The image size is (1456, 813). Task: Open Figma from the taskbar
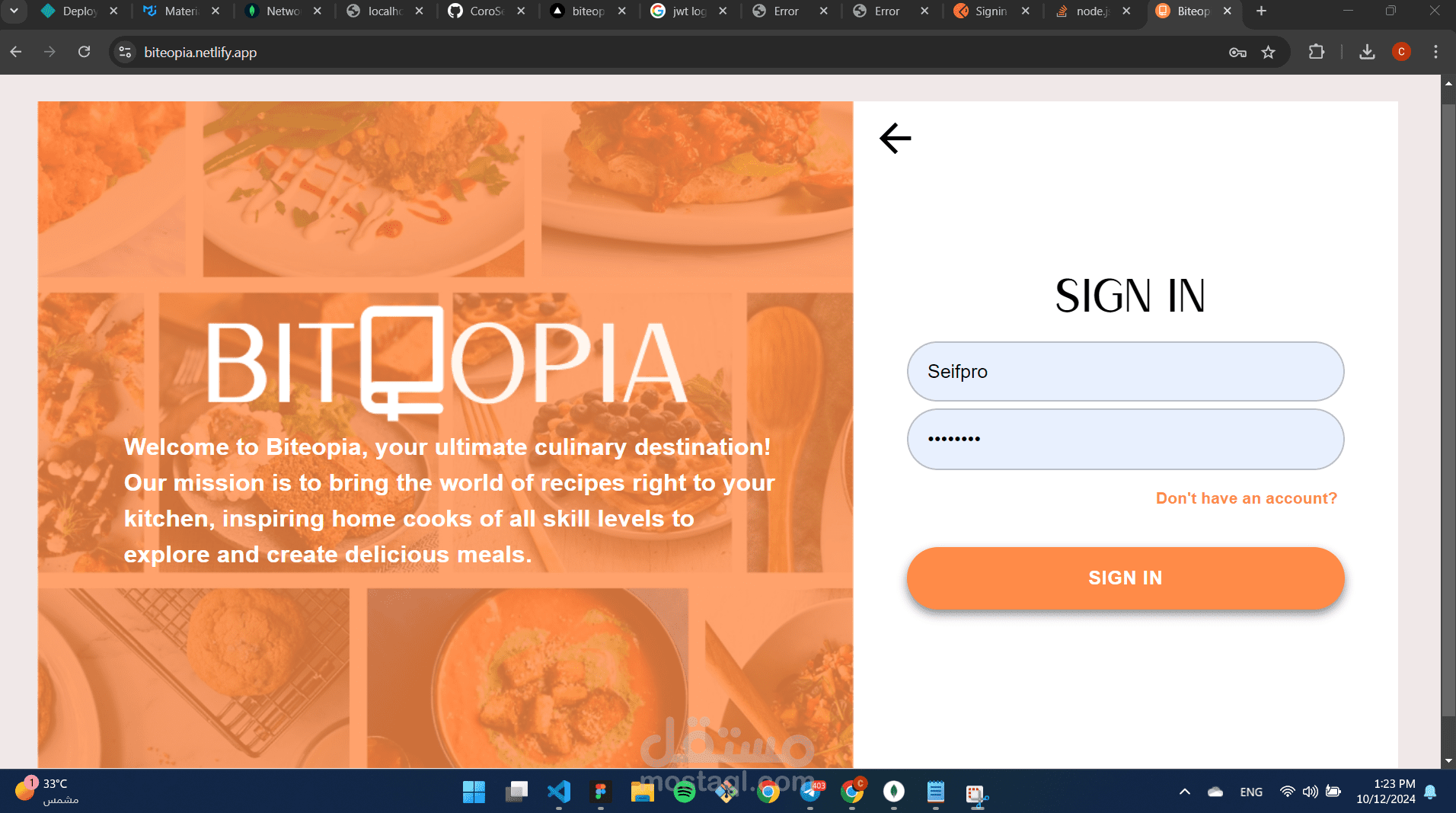[601, 792]
